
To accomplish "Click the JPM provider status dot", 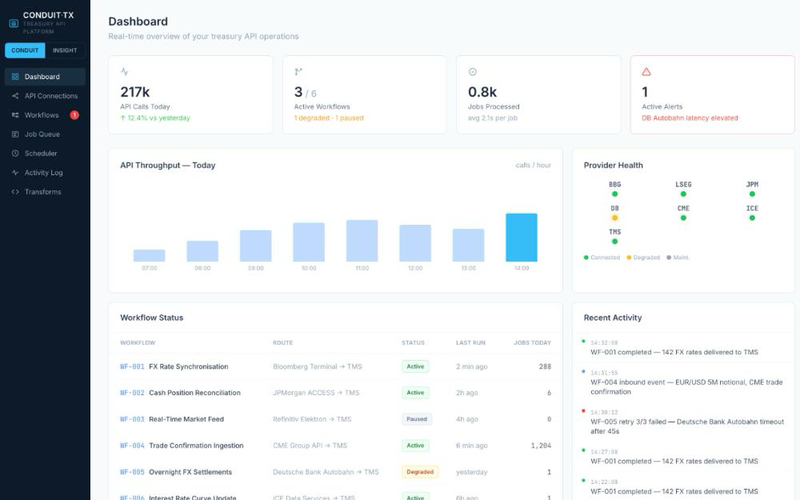I will tap(752, 194).
